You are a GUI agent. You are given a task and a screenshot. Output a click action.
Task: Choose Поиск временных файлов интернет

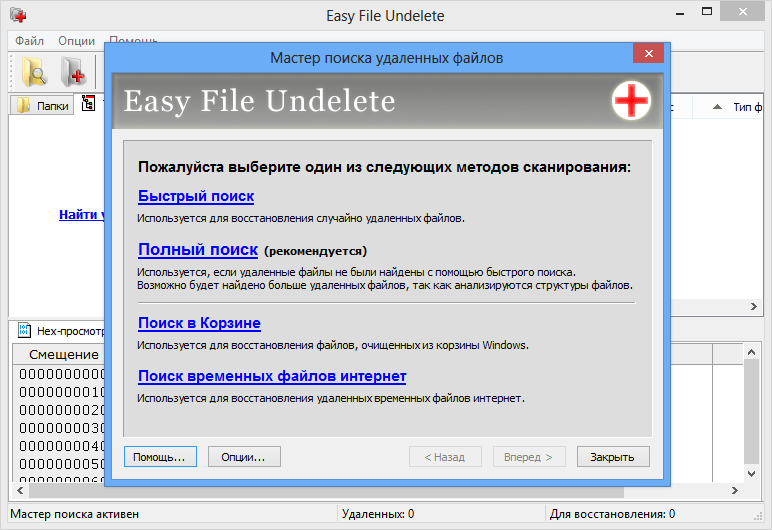tap(272, 376)
